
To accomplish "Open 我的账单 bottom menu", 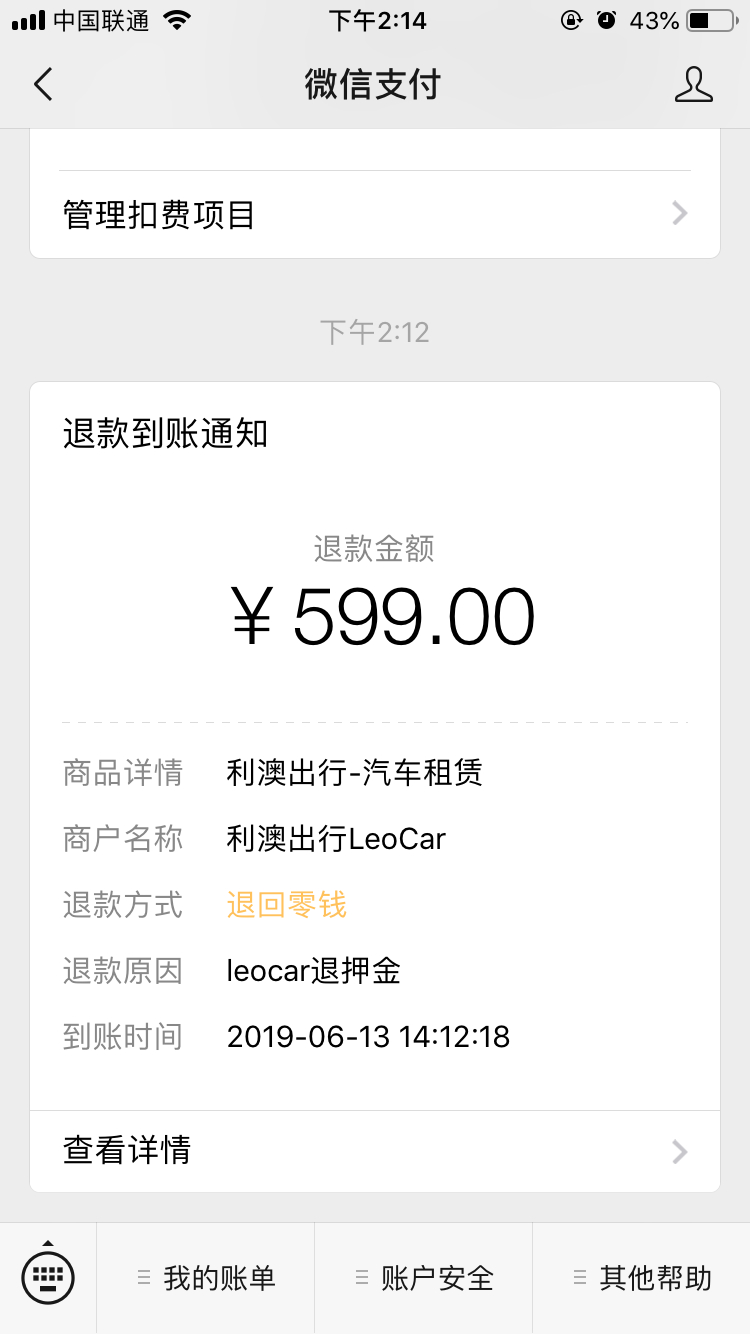I will tap(206, 1277).
